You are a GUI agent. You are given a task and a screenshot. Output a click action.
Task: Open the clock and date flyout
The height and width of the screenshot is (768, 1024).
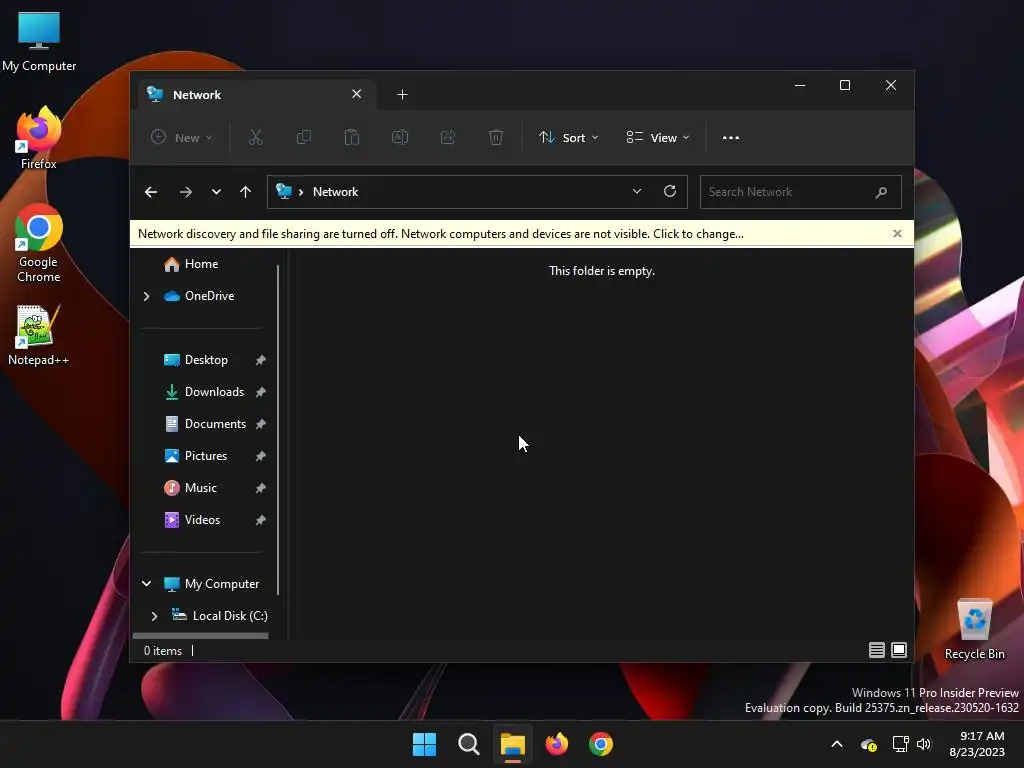(x=977, y=744)
